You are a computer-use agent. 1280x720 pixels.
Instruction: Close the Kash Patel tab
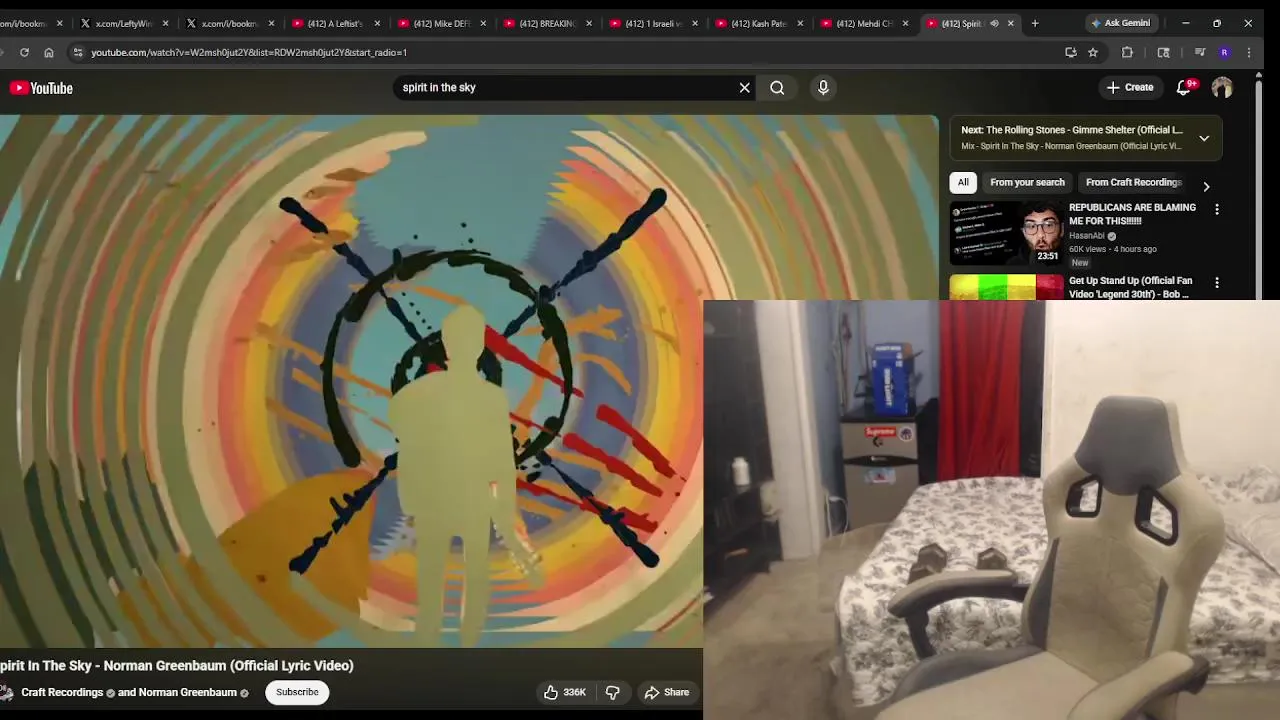point(800,23)
